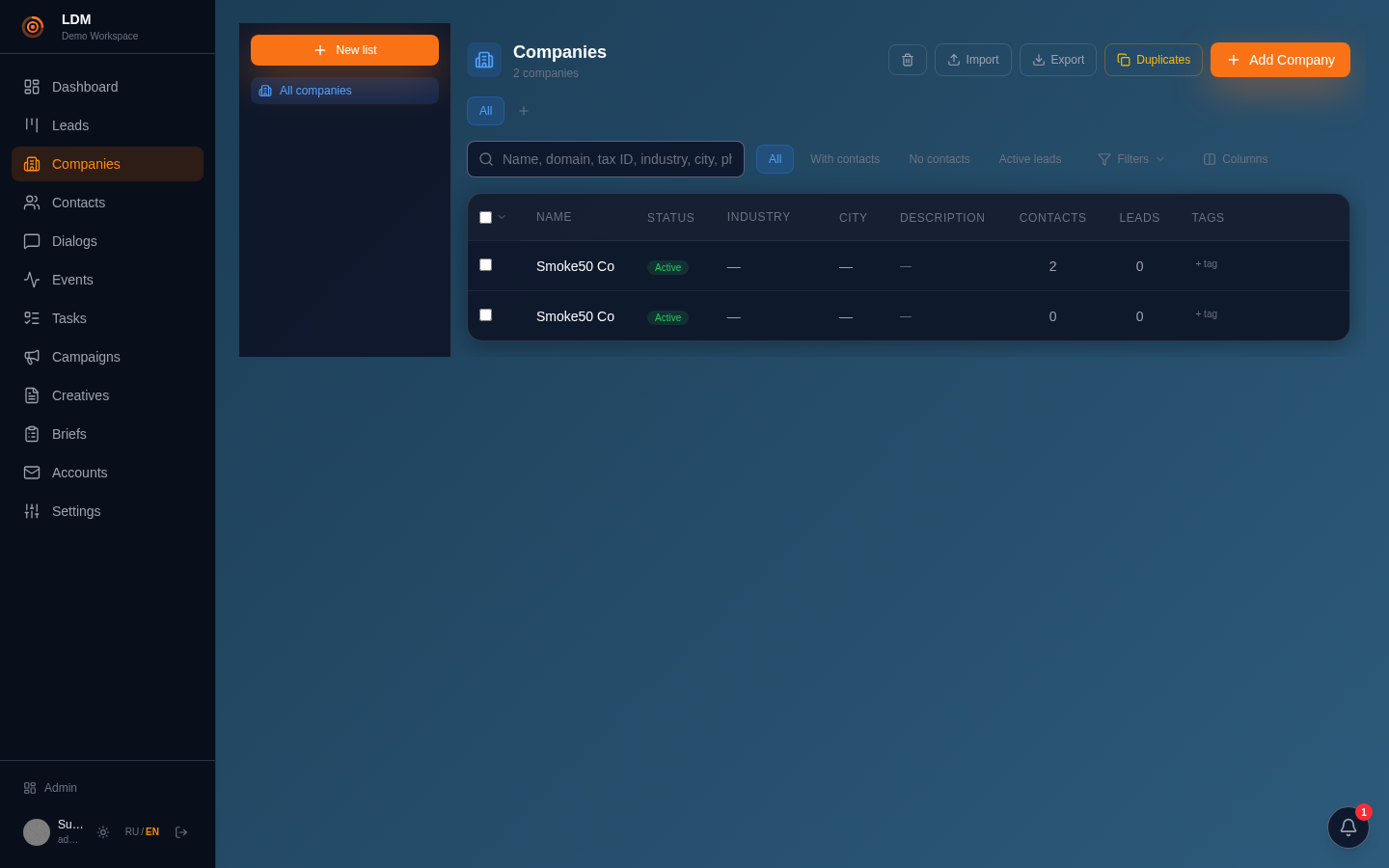Image resolution: width=1389 pixels, height=868 pixels.
Task: Check the Smoke50 Co row with 0 contacts
Action: 486,315
